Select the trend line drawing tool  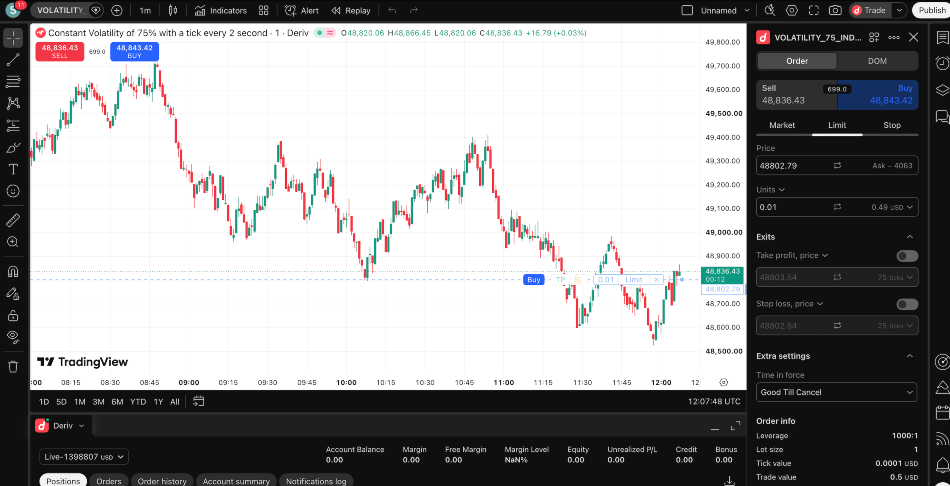click(13, 59)
